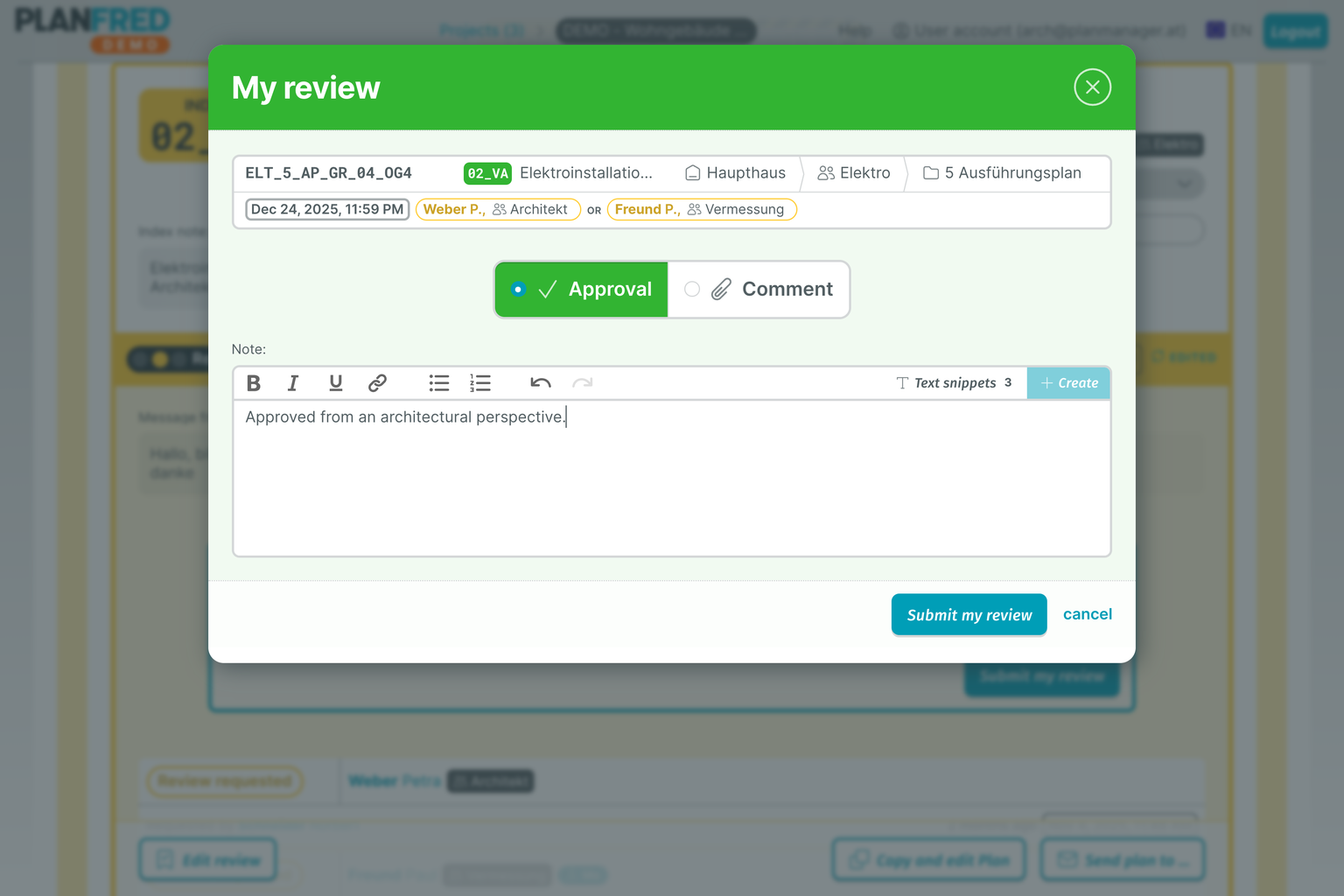Viewport: 1344px width, 896px height.
Task: Undo the last note edit
Action: [541, 382]
